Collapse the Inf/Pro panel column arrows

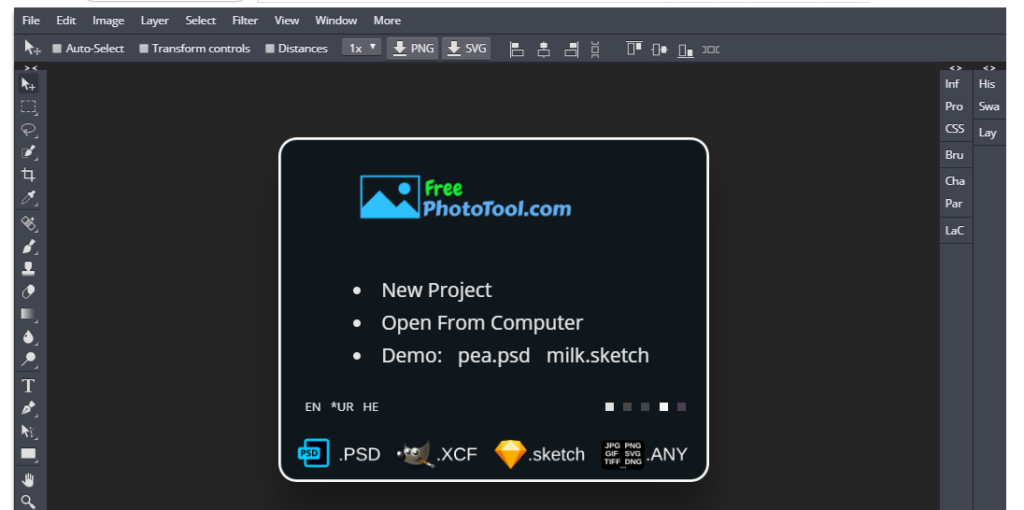coord(956,68)
